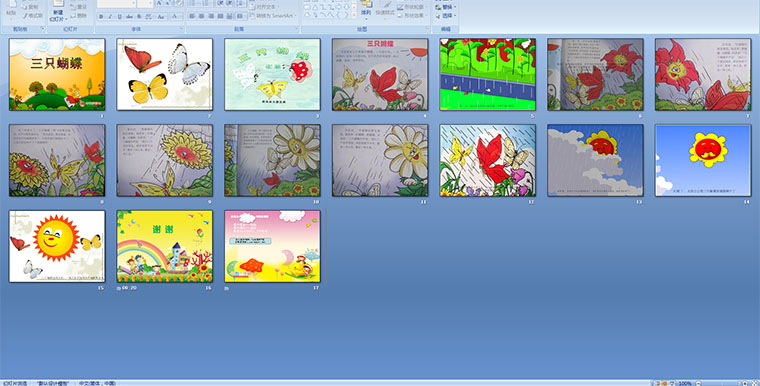Click the Bold formatting icon
The height and width of the screenshot is (386, 760).
click(x=101, y=16)
